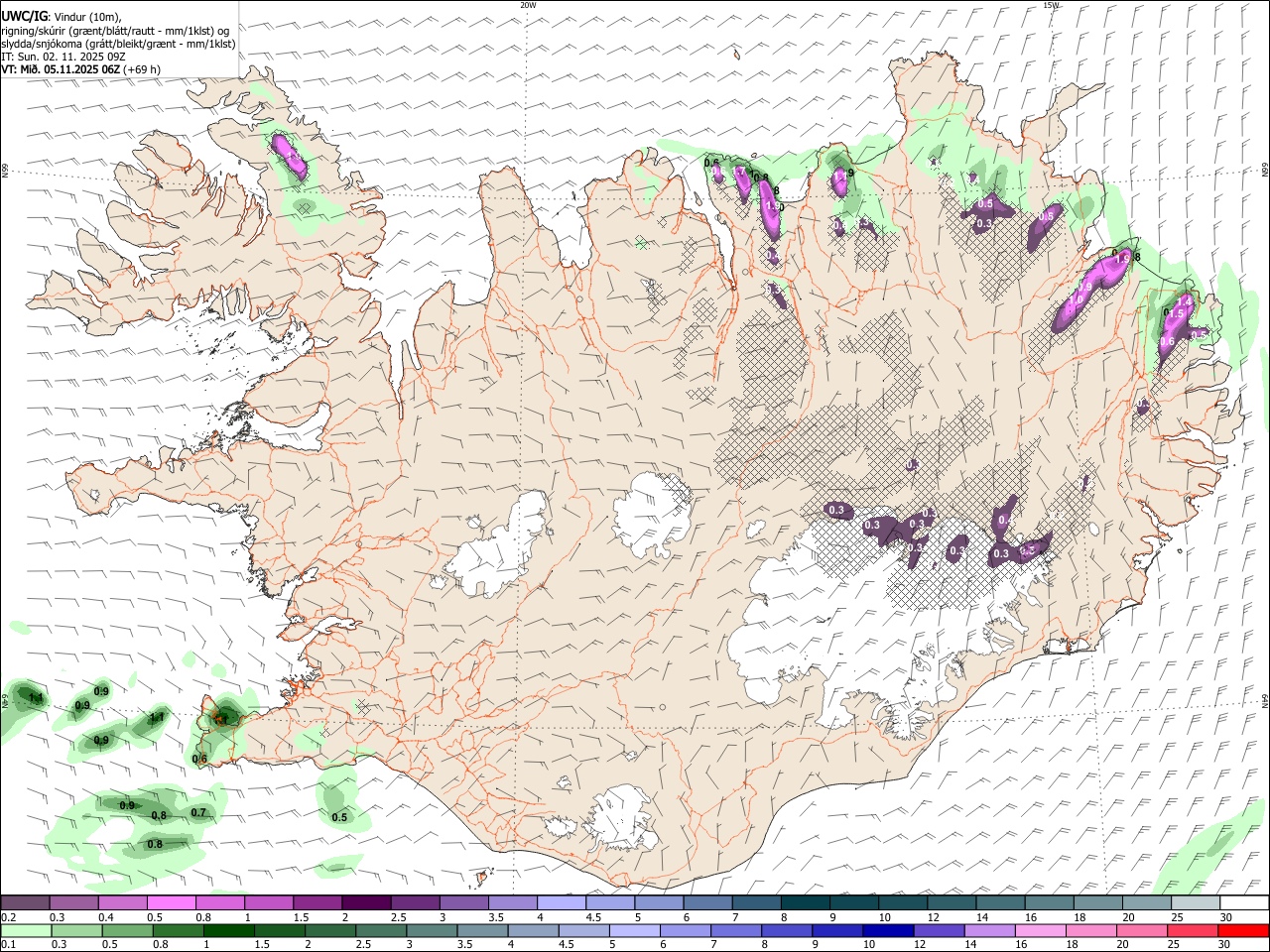
Task: Select the 14 lilac swatch in lower legend row
Action: pyautogui.click(x=989, y=931)
